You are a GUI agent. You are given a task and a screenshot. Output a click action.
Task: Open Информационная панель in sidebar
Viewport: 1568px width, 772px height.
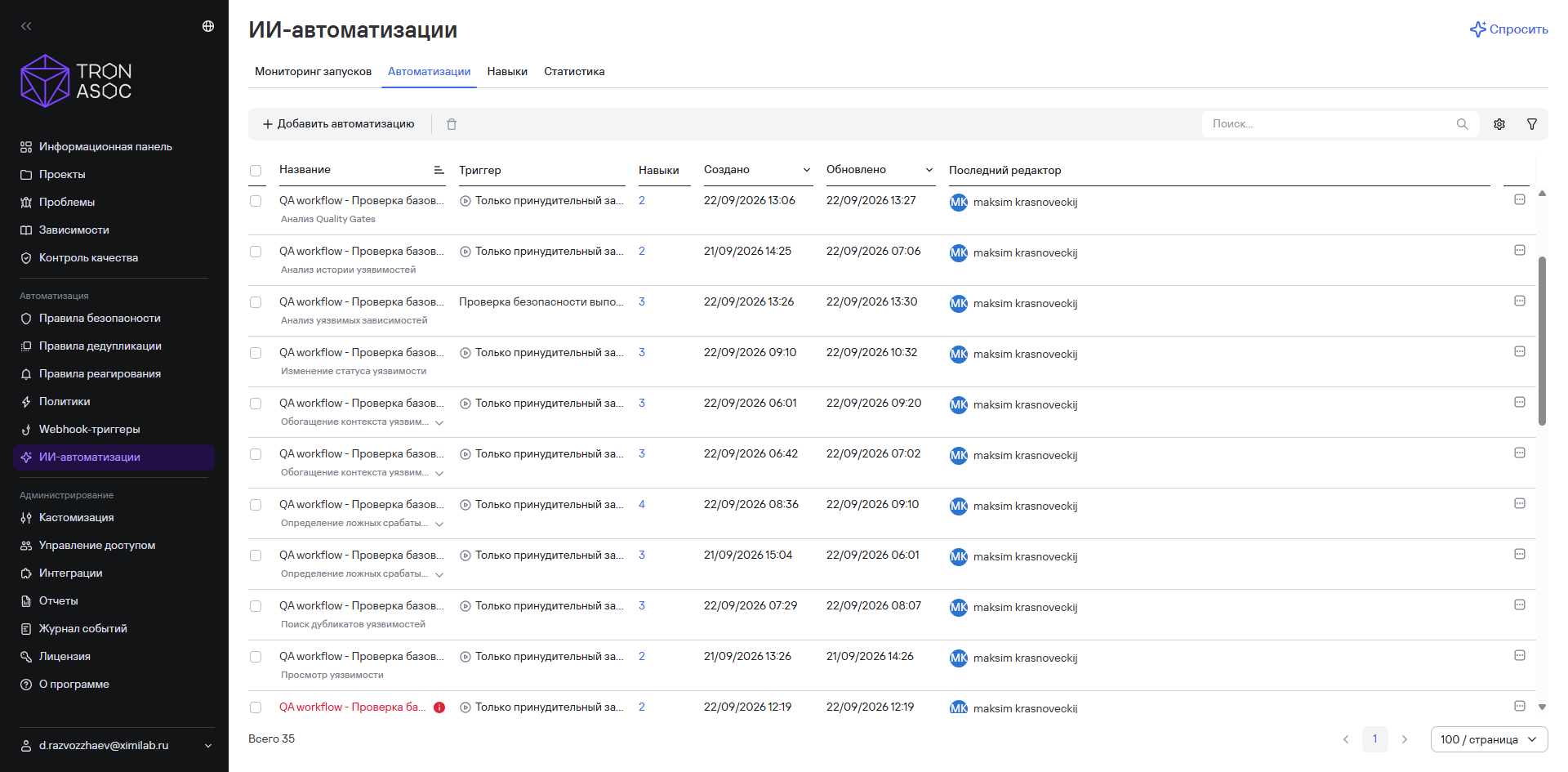[x=105, y=147]
